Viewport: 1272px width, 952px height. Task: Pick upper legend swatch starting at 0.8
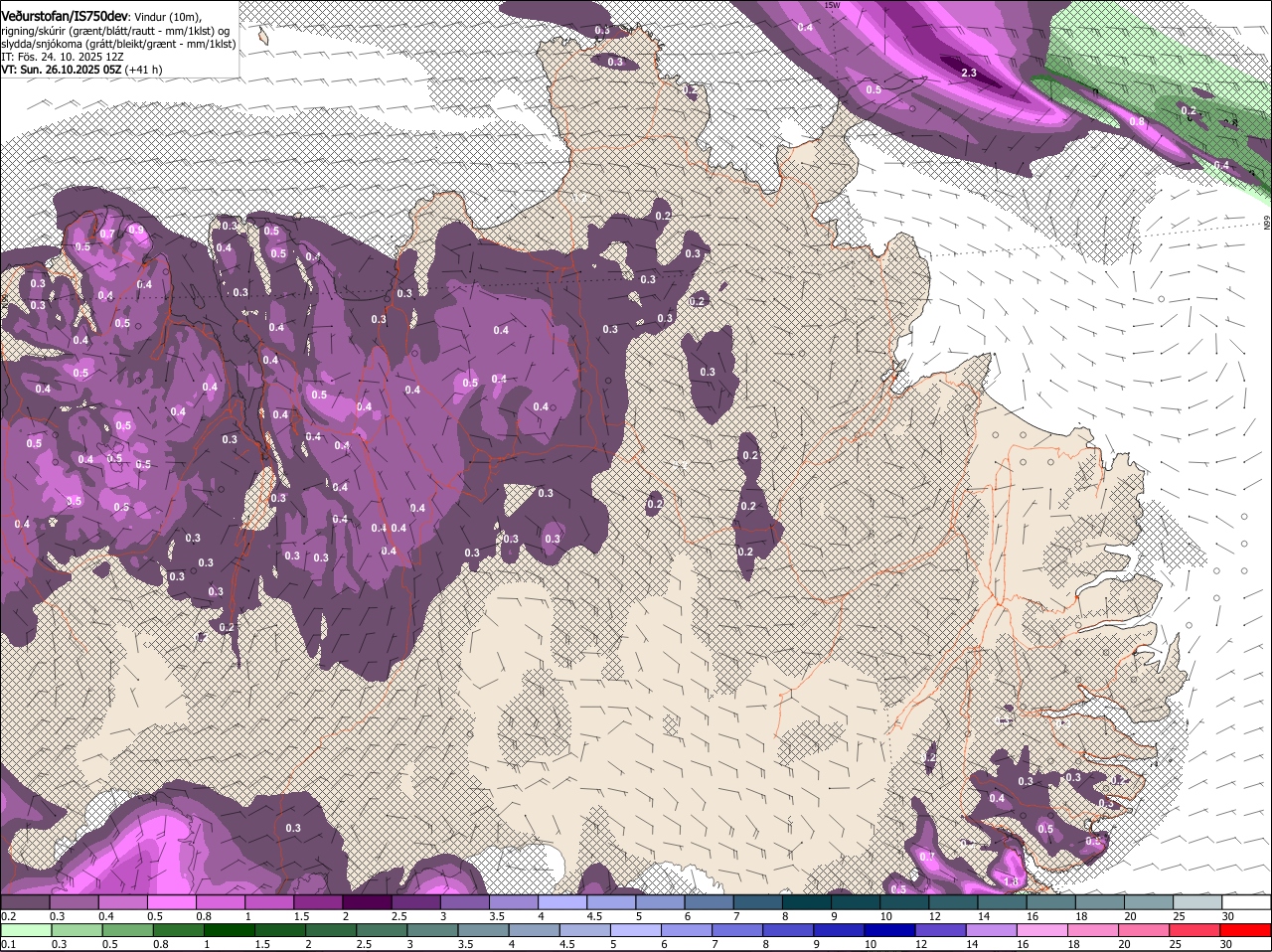click(x=221, y=901)
